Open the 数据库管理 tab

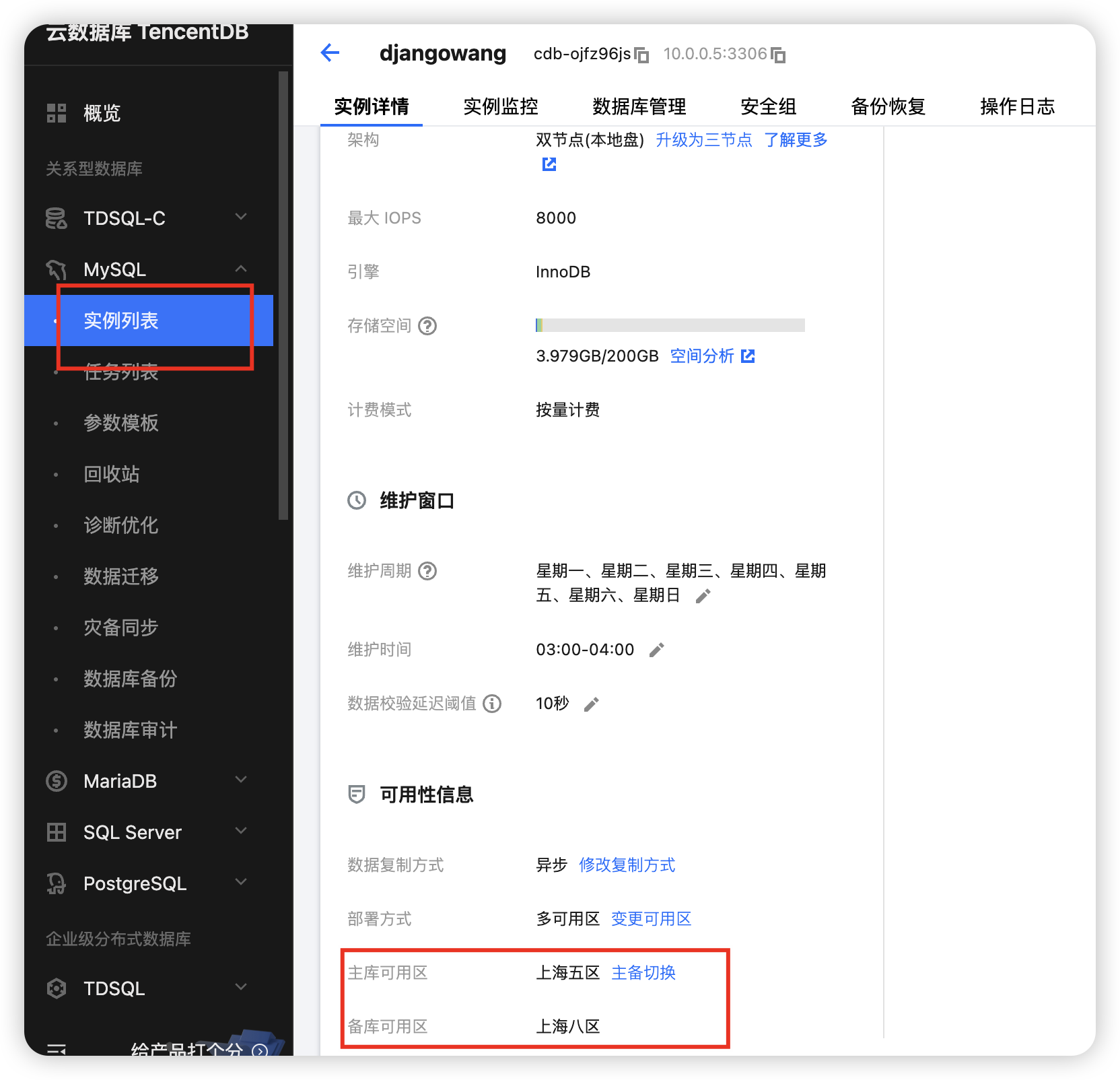tap(639, 106)
